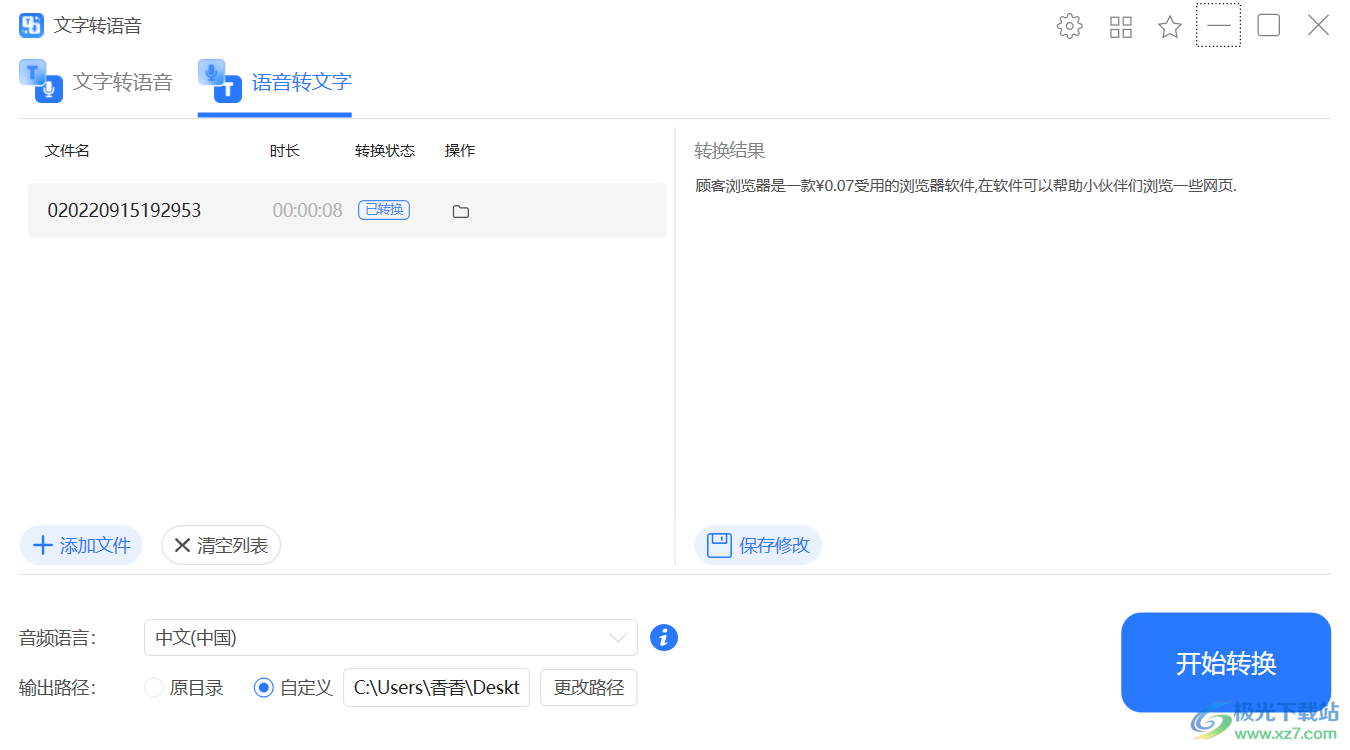This screenshot has width=1350, height=750.
Task: Click the 输出路径: label
Action: point(58,688)
